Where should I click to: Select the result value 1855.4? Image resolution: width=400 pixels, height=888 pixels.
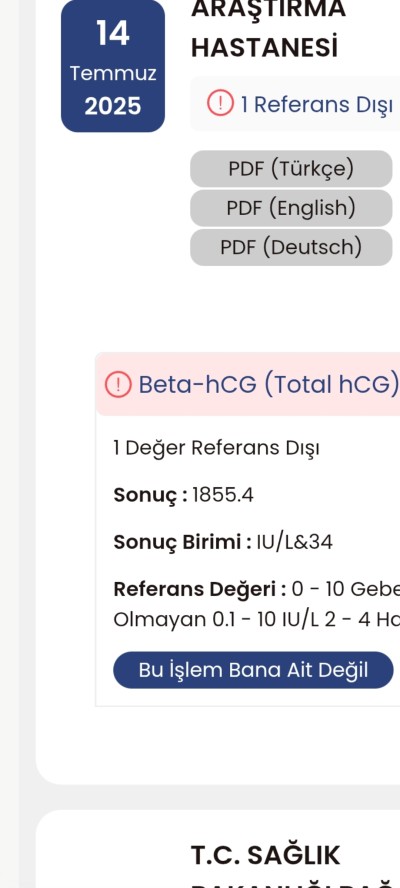223,496
